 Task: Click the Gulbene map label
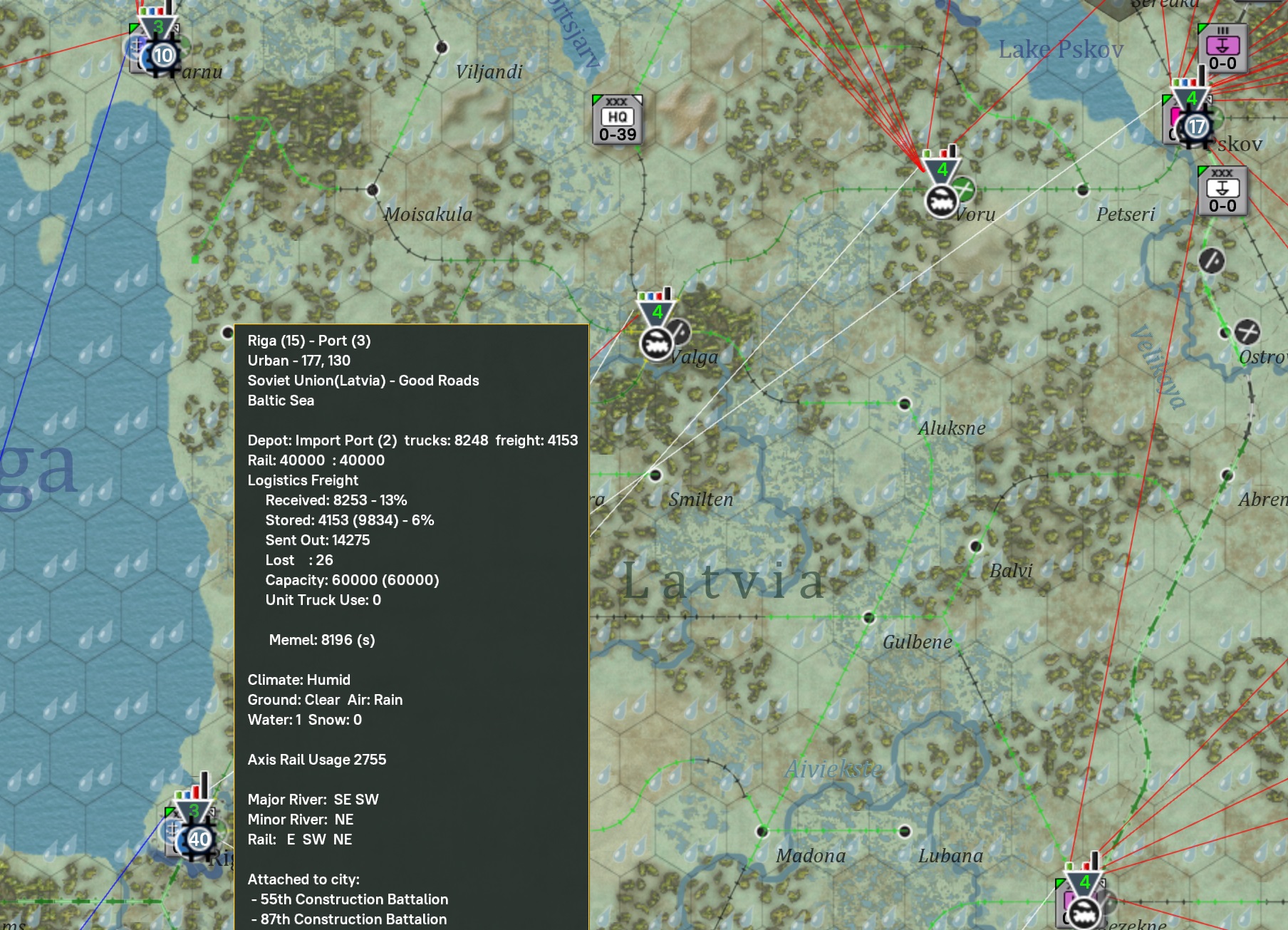tap(918, 641)
